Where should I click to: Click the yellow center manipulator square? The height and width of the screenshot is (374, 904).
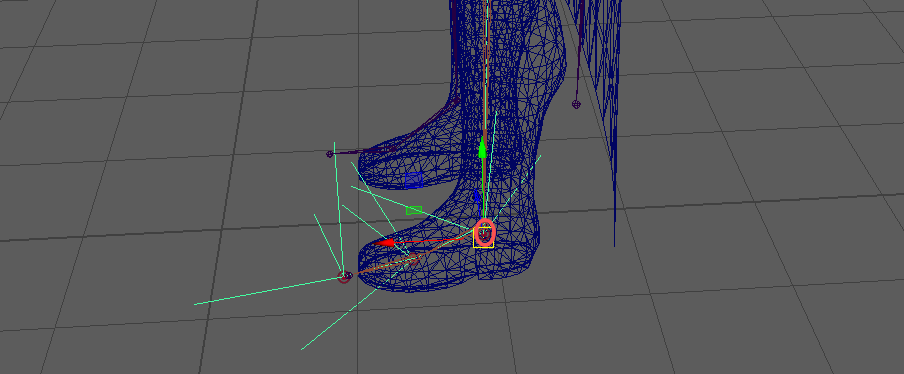(x=484, y=237)
